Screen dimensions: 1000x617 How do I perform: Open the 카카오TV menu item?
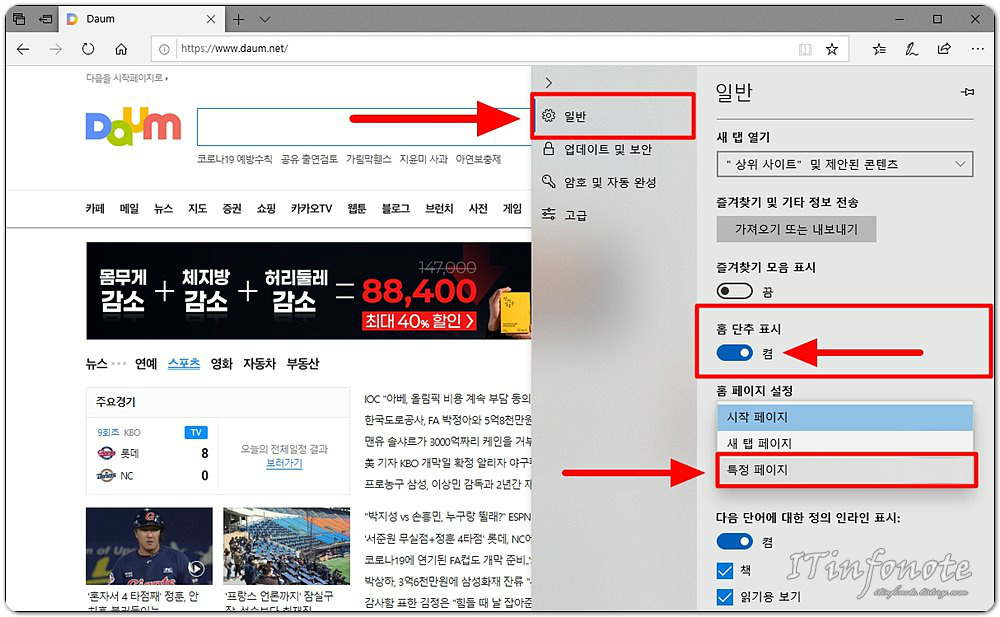click(311, 209)
